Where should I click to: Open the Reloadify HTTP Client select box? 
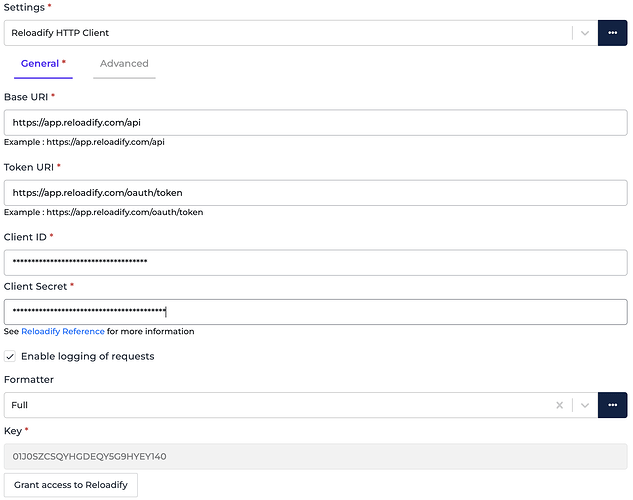301,33
